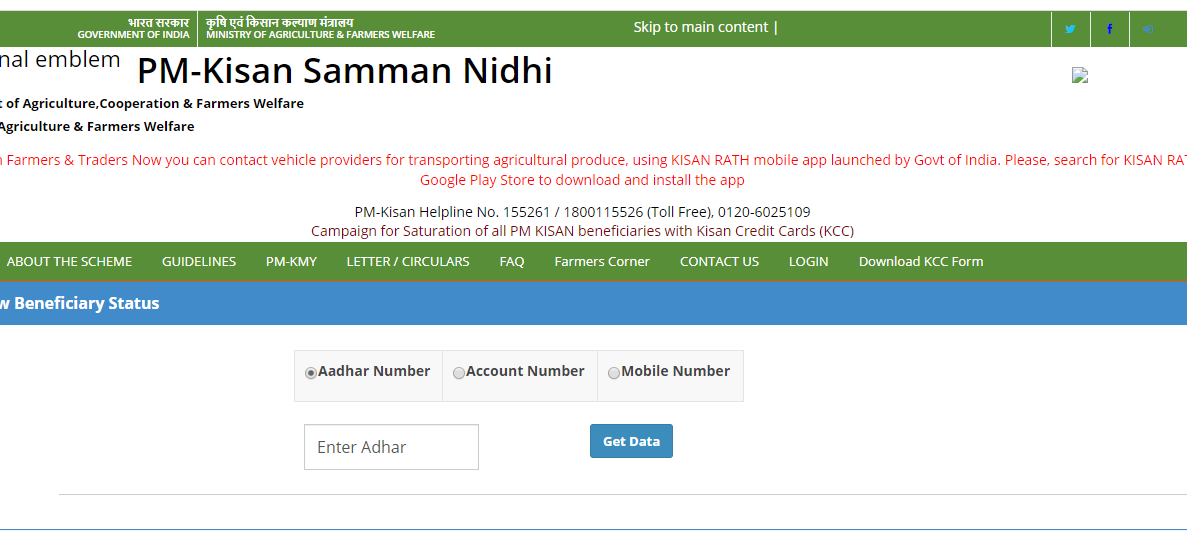
Task: Click the broken image icon at right header
Action: 1080,75
